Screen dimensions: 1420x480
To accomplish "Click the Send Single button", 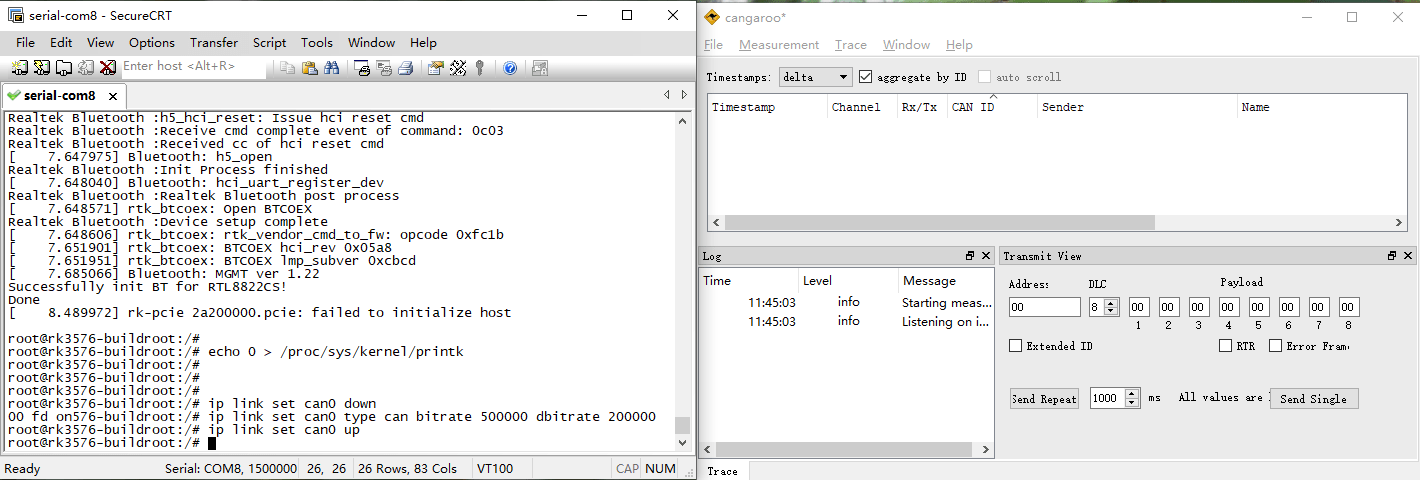I will tap(1313, 399).
